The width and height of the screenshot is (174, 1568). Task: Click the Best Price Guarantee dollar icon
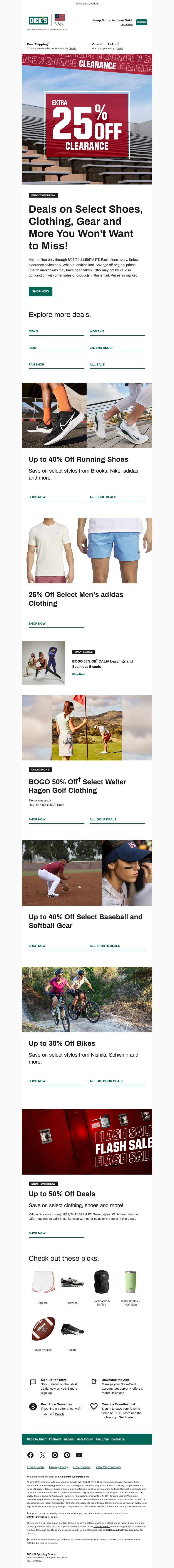tap(33, 1406)
